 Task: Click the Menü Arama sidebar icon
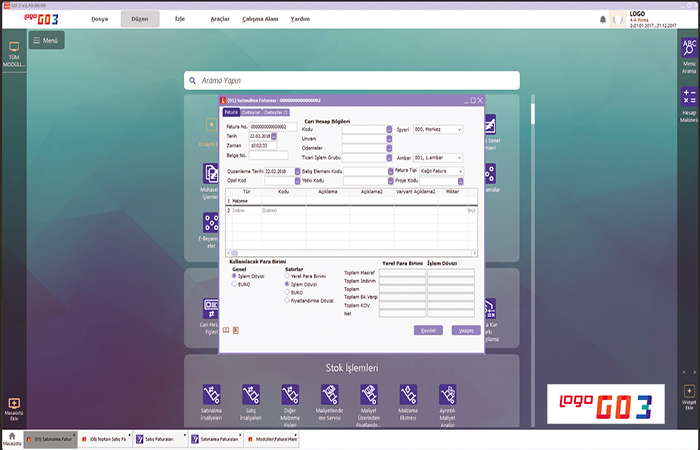tap(688, 49)
